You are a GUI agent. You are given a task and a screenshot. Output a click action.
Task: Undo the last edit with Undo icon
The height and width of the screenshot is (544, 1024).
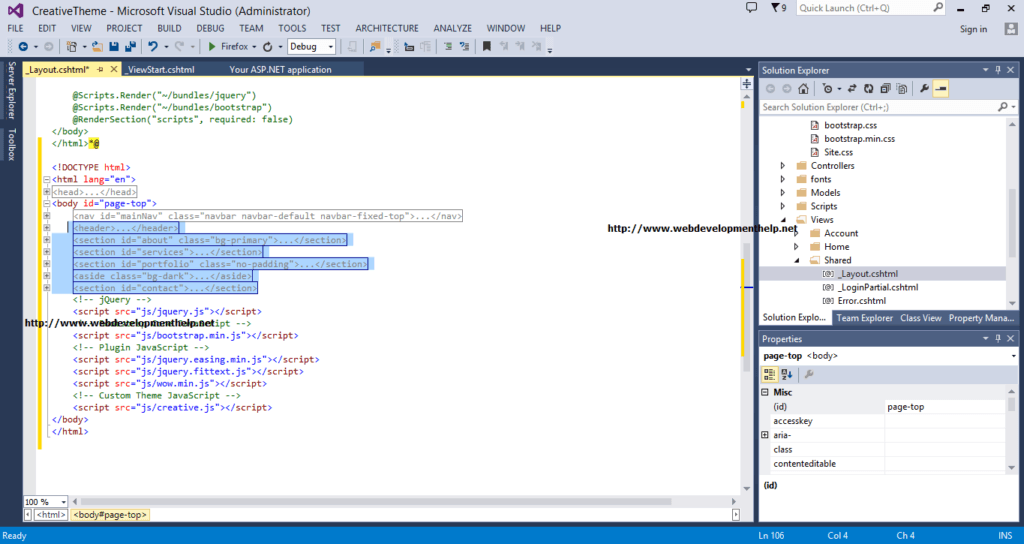point(153,46)
